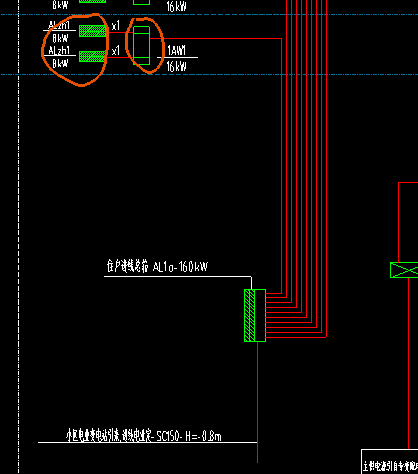Click the x1 label on lower branch line
418x474 pixels.
(x=115, y=51)
